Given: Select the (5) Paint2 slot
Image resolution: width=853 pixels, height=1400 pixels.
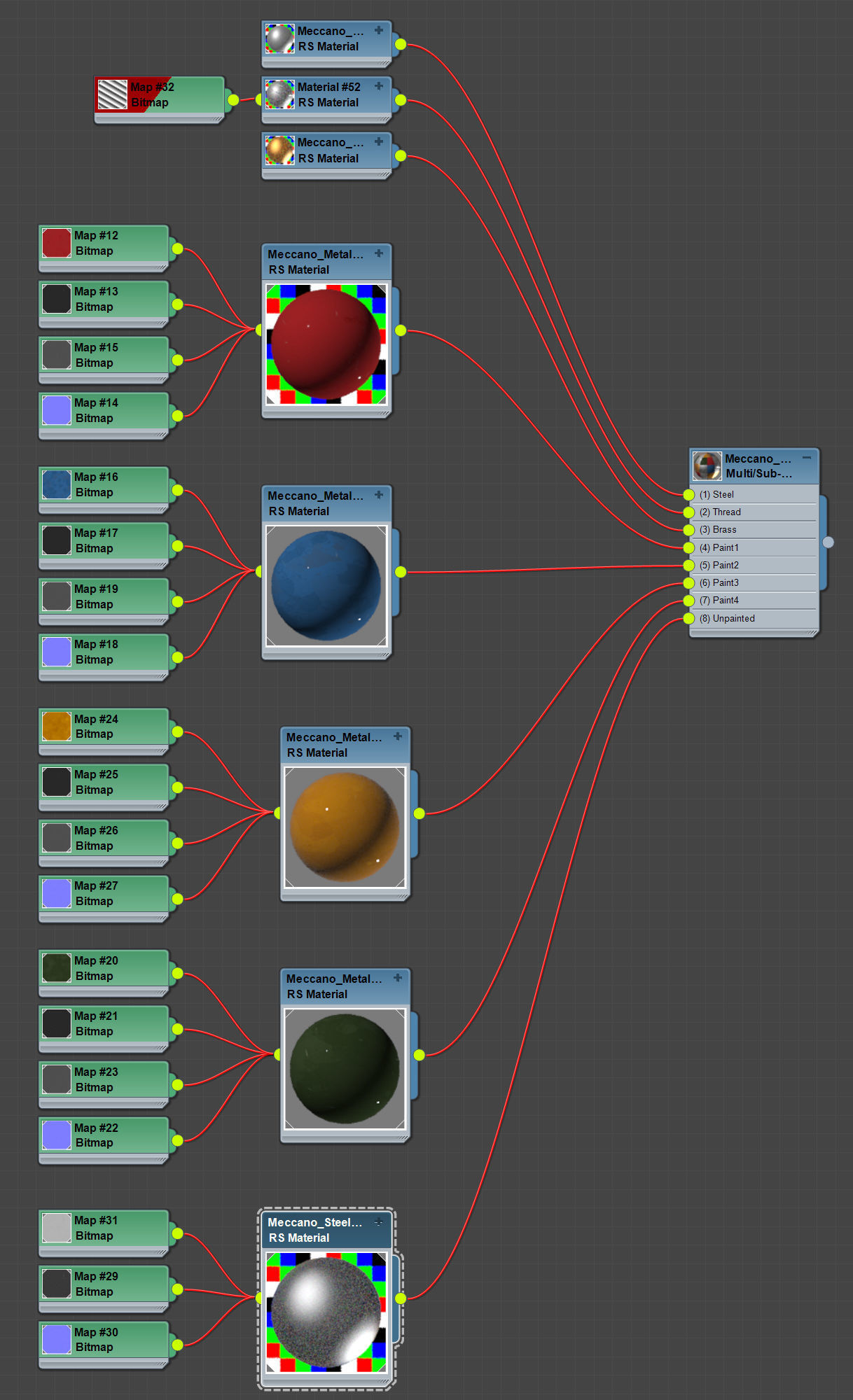Looking at the screenshot, I should click(754, 565).
